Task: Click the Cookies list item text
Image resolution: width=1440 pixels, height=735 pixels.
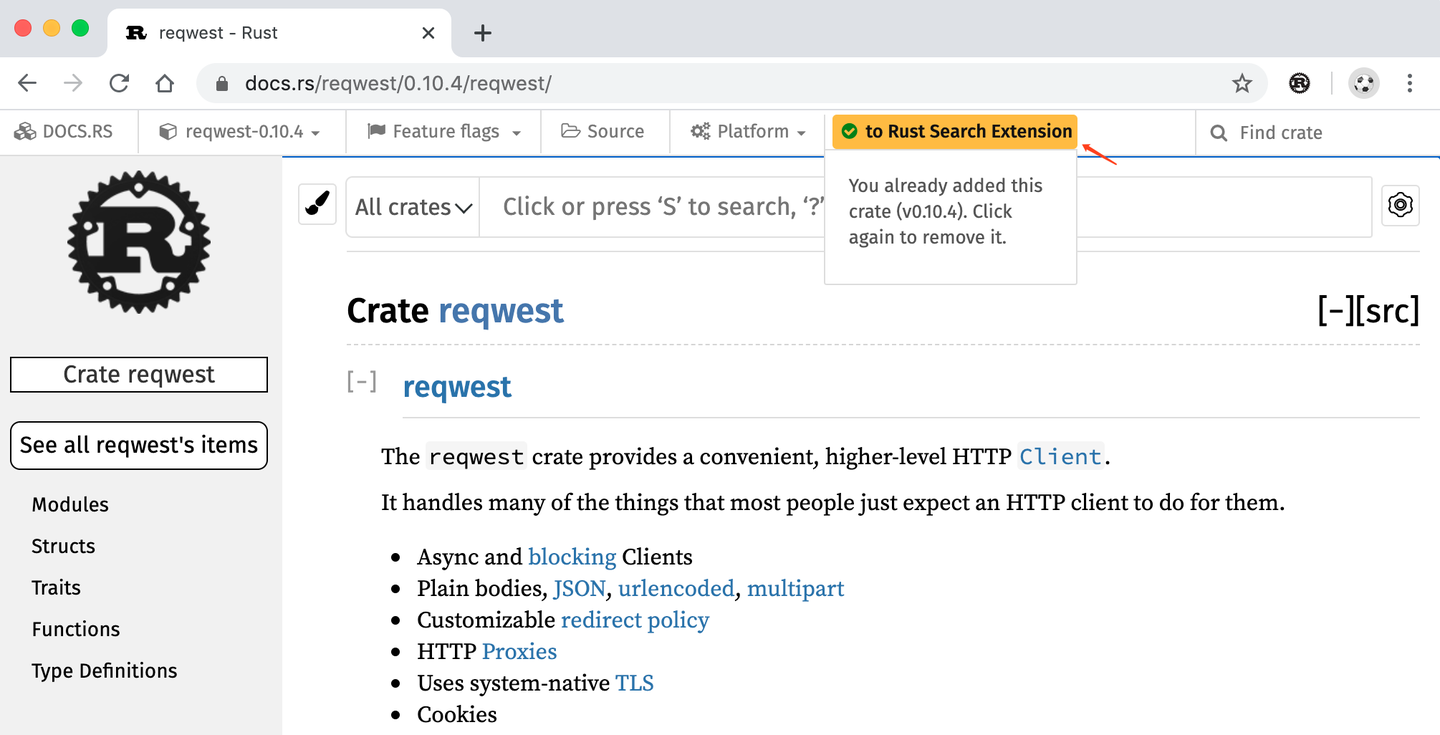Action: point(457,714)
